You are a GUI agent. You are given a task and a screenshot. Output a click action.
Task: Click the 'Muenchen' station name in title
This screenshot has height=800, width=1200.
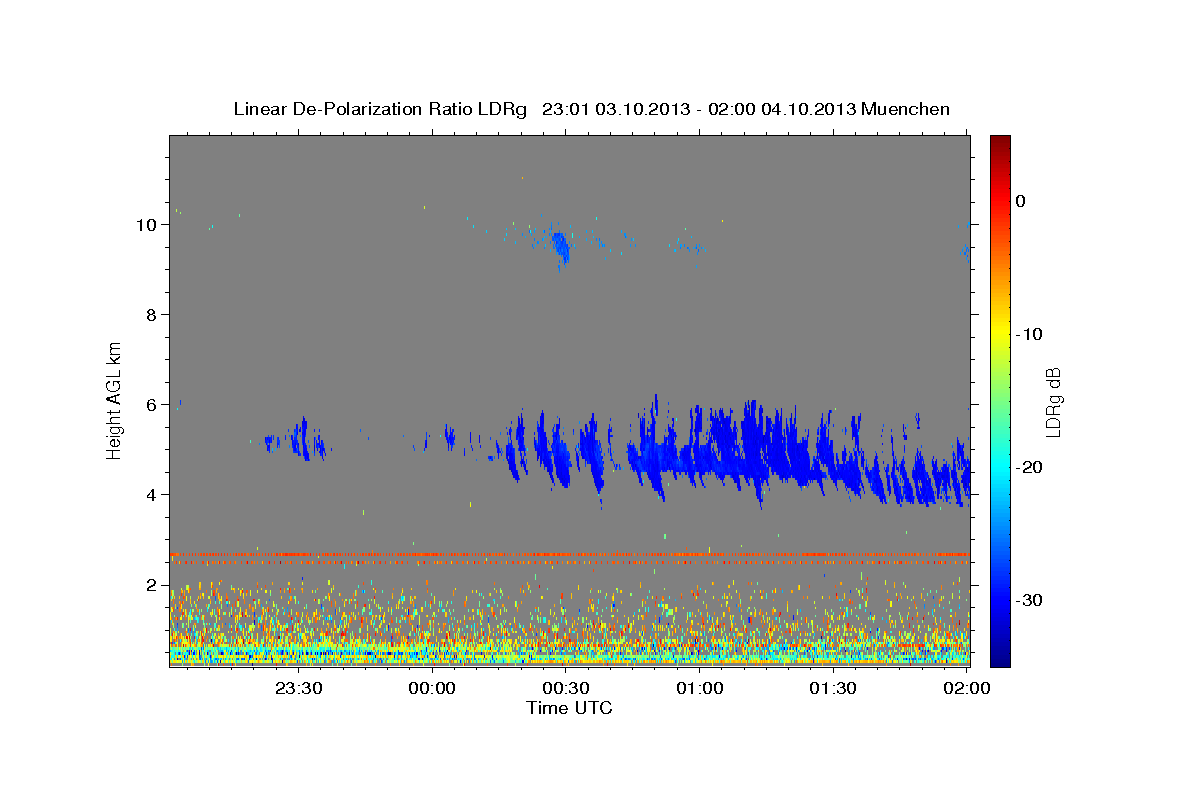[x=906, y=109]
